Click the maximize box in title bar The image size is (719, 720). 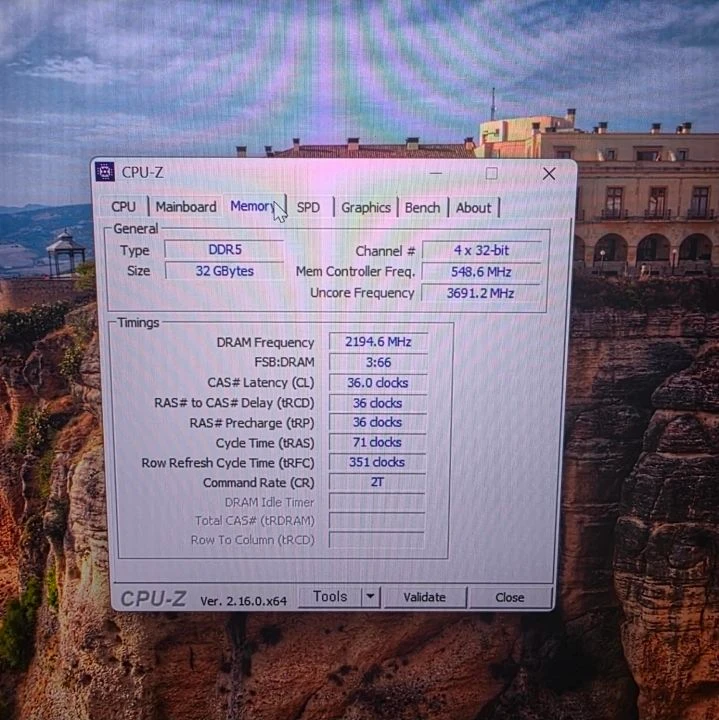pyautogui.click(x=492, y=174)
